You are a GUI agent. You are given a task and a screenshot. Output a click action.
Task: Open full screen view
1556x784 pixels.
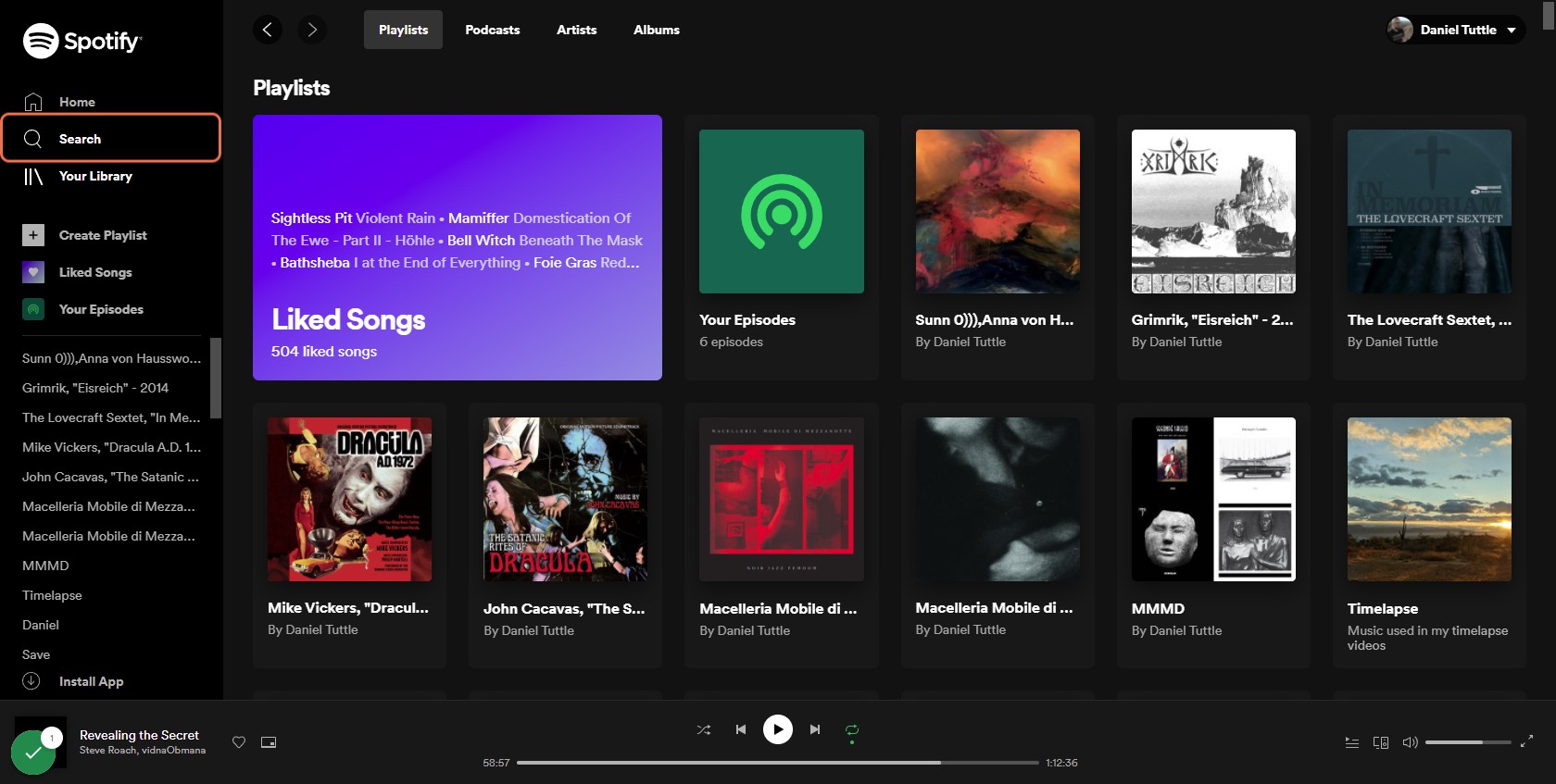[1526, 741]
